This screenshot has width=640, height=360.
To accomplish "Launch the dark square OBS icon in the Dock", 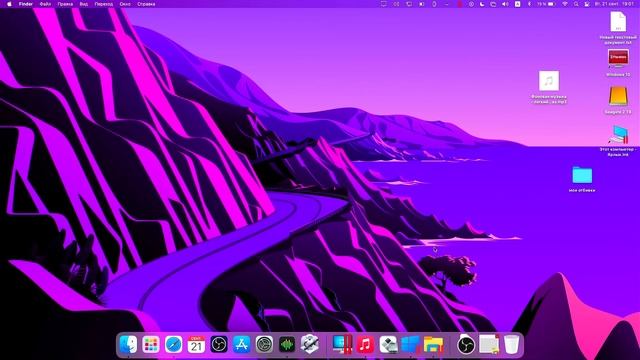I will (219, 344).
